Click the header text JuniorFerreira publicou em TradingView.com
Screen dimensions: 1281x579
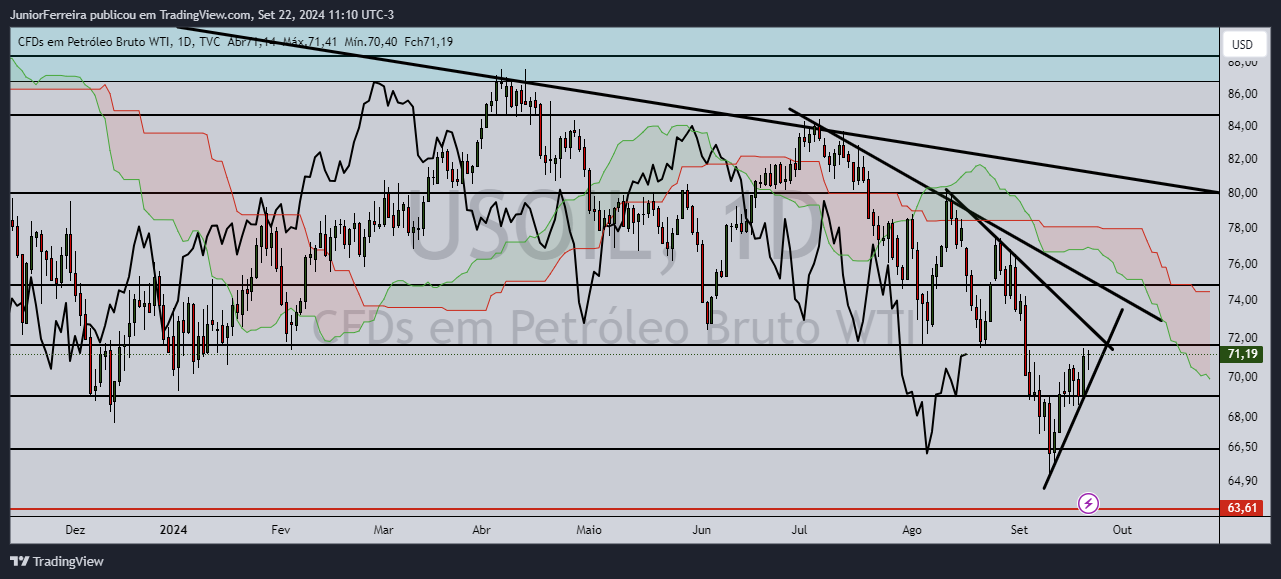pos(130,15)
